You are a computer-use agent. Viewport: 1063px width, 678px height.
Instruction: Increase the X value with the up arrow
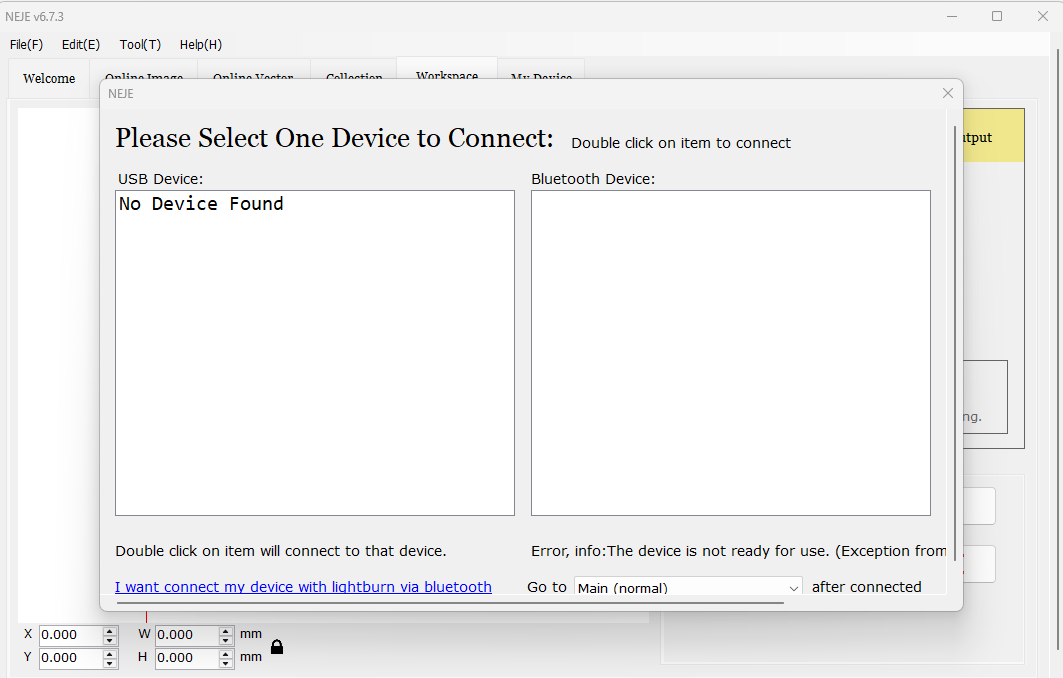coord(110,631)
